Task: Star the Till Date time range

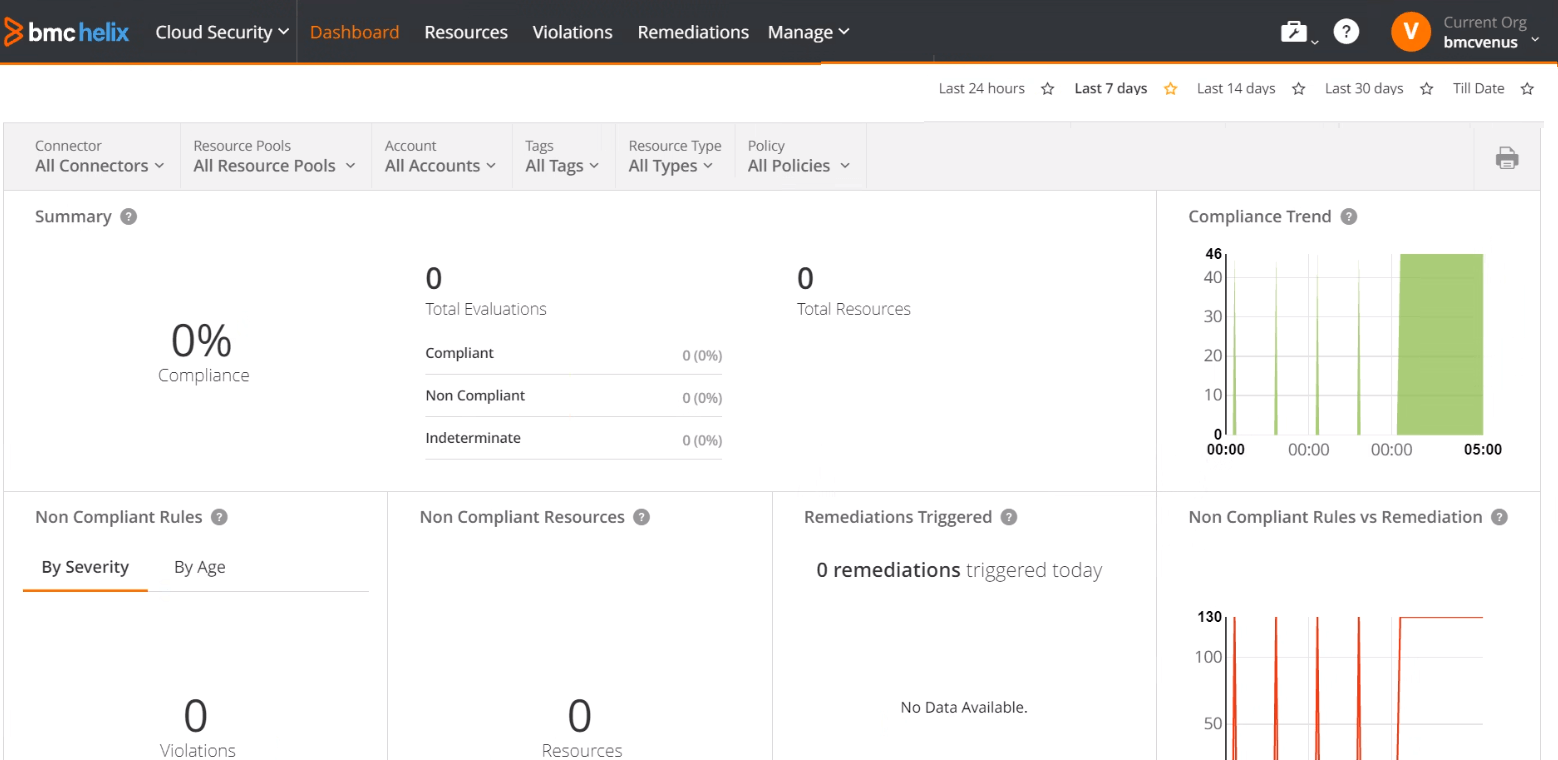Action: tap(1527, 88)
